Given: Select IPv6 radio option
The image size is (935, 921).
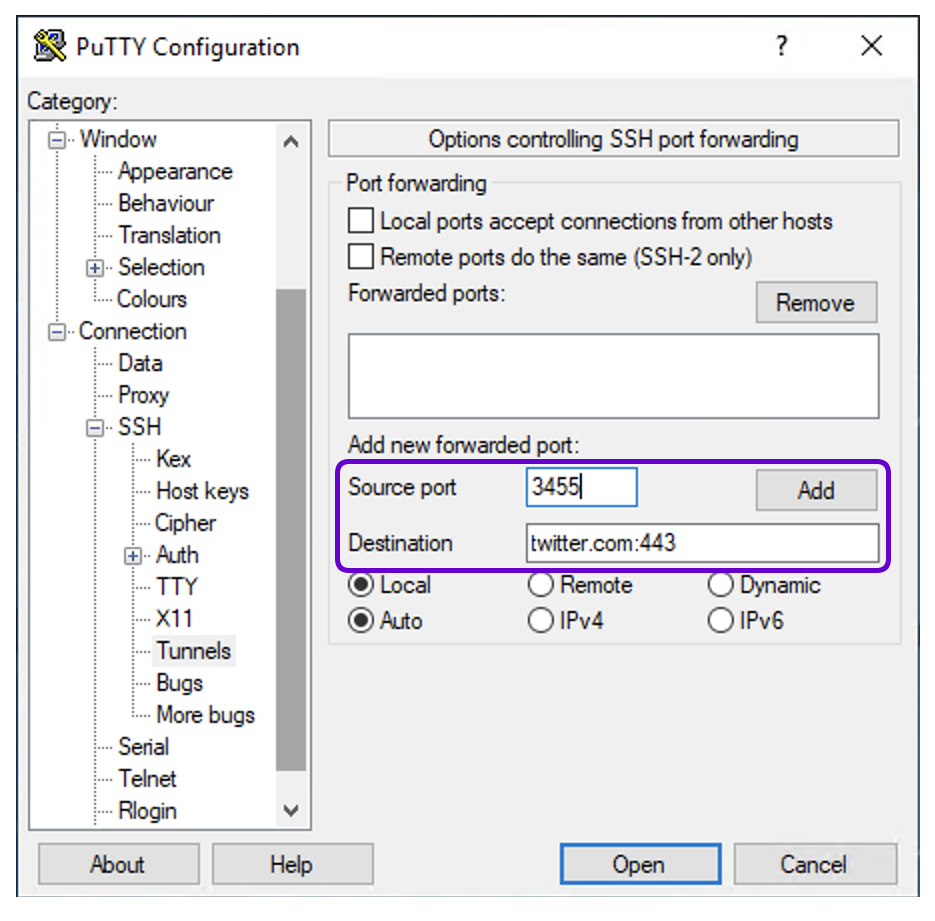Looking at the screenshot, I should [x=721, y=621].
